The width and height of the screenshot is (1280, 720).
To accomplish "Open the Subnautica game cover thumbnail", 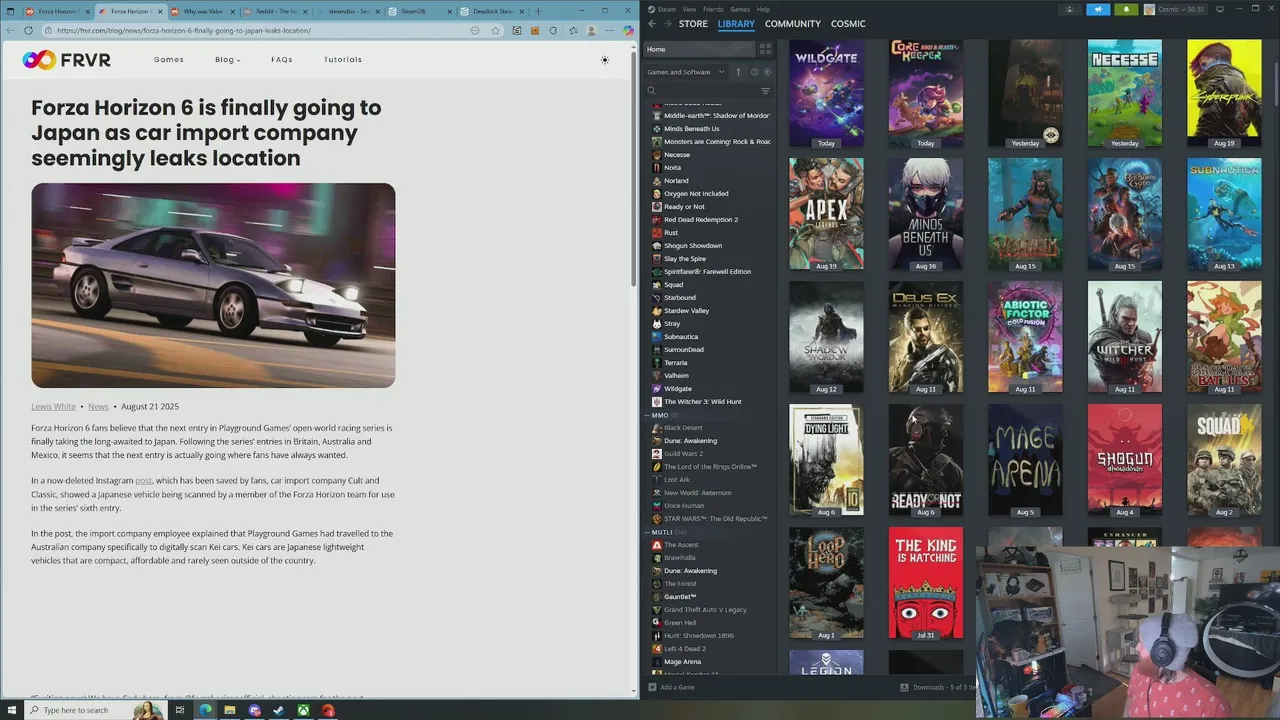I will [x=1224, y=214].
